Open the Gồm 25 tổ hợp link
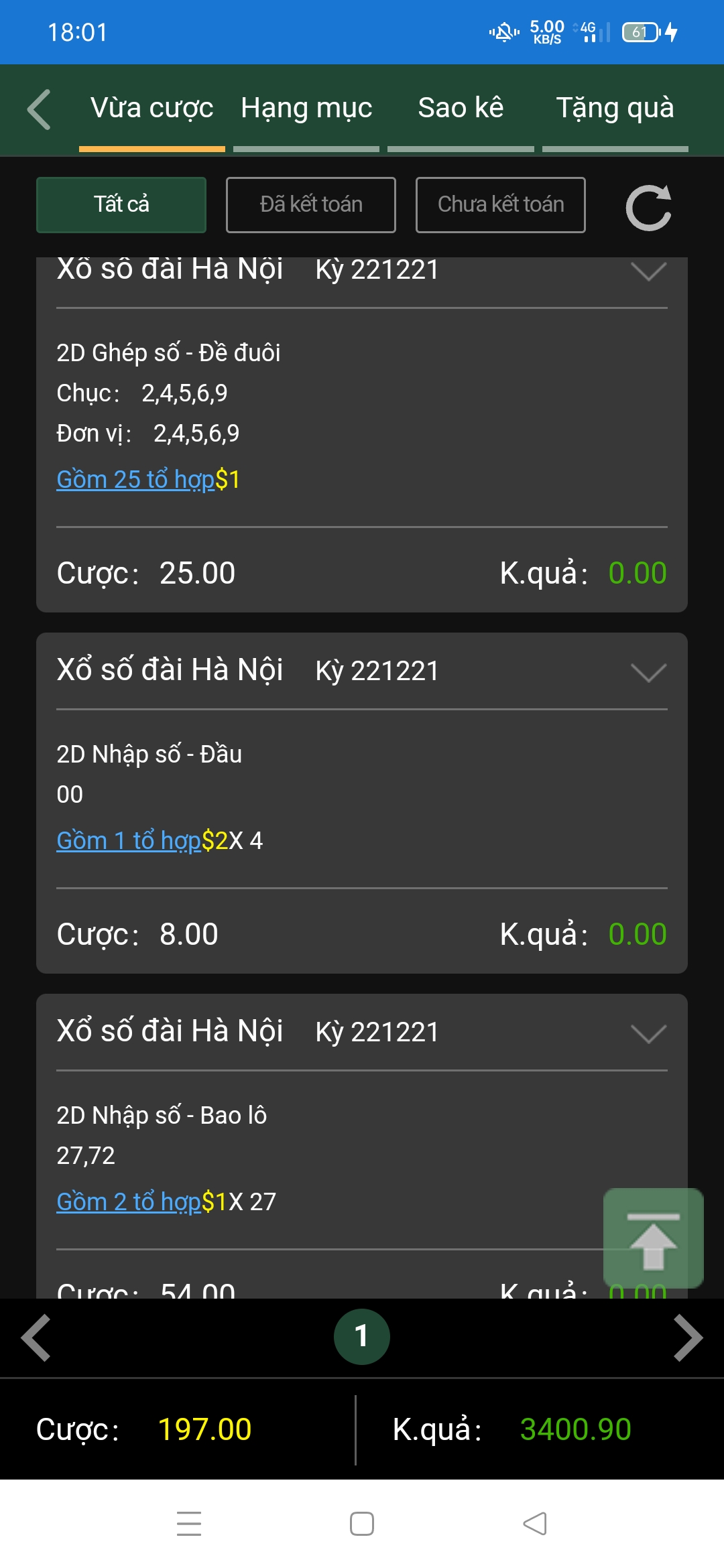 click(x=135, y=480)
